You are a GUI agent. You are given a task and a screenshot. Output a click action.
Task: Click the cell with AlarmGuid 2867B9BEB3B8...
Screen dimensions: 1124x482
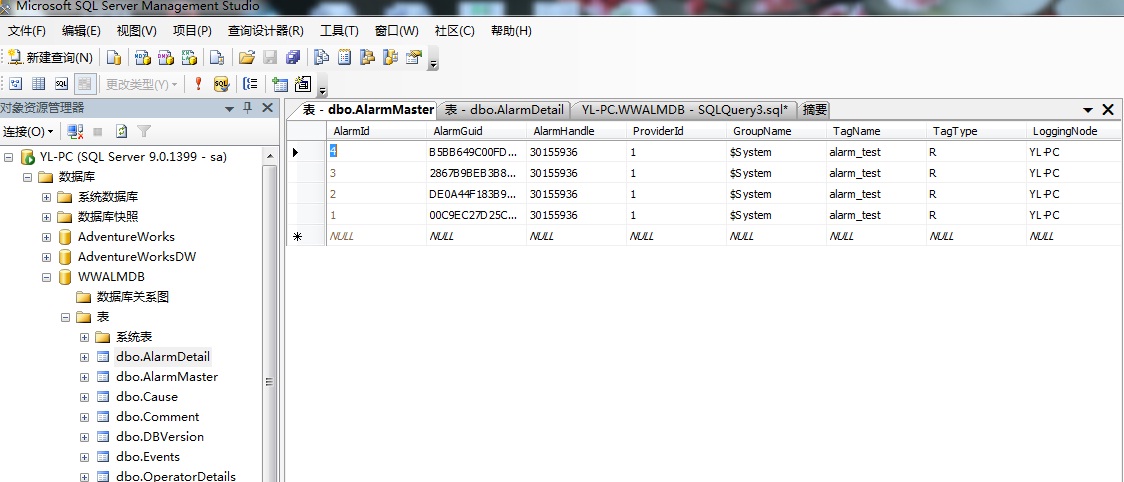tap(476, 173)
